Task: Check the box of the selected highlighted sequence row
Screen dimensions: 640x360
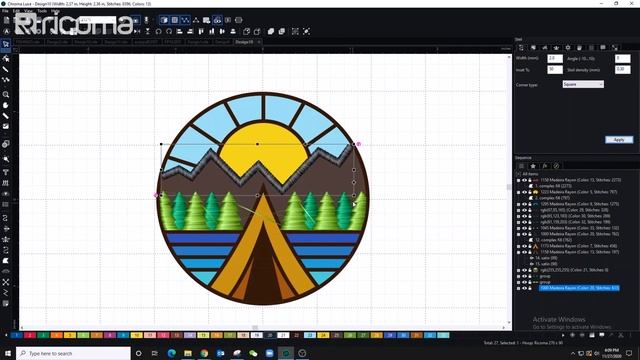Action: (519, 288)
